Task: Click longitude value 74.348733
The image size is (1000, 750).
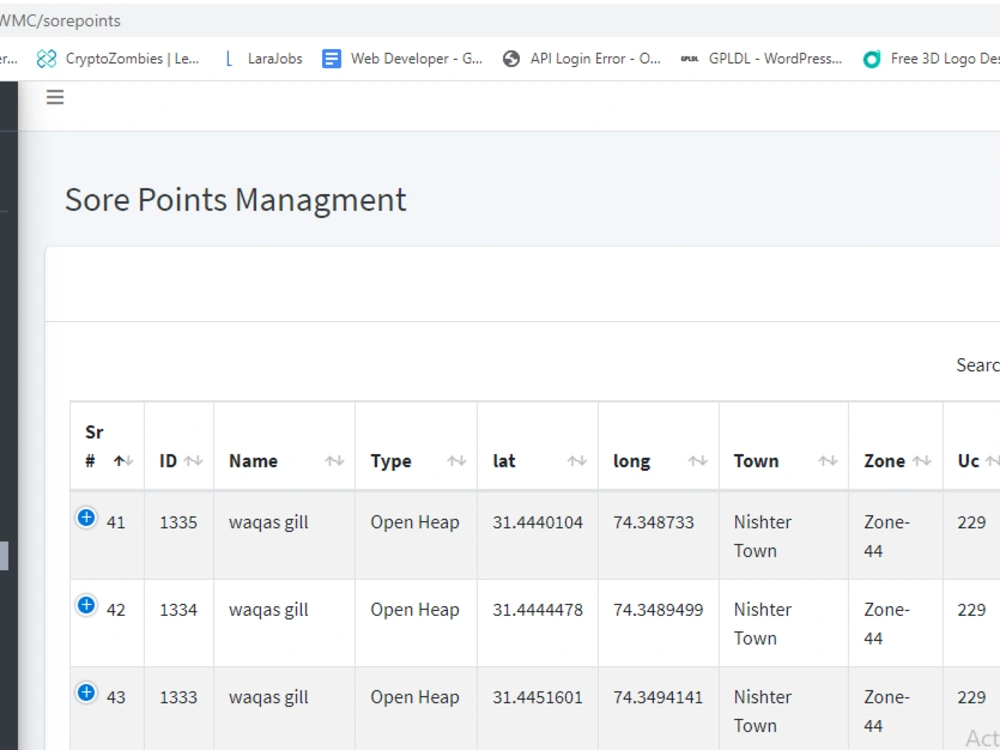Action: click(654, 522)
